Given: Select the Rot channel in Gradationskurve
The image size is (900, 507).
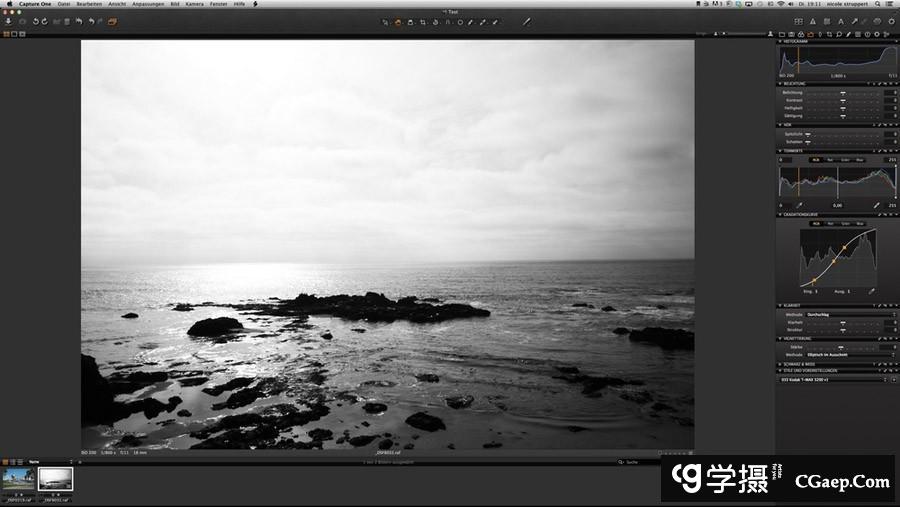Looking at the screenshot, I should click(830, 224).
